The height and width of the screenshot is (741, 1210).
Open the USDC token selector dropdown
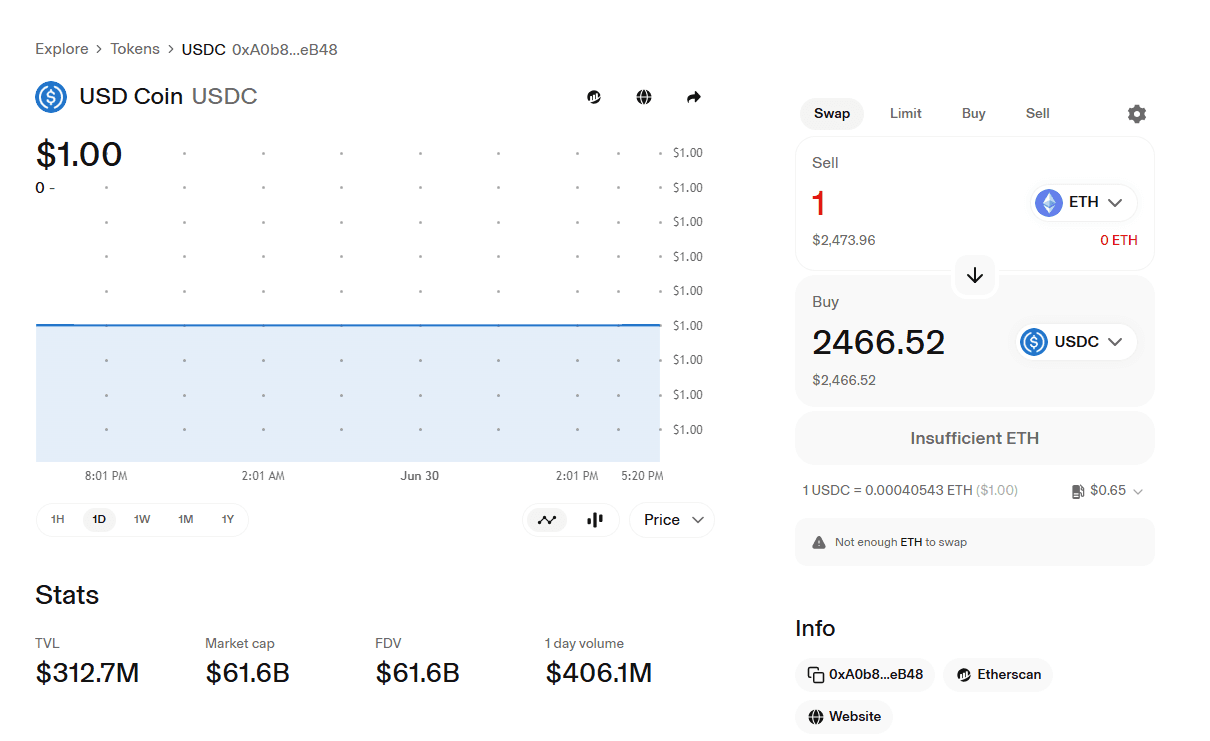[x=1076, y=342]
